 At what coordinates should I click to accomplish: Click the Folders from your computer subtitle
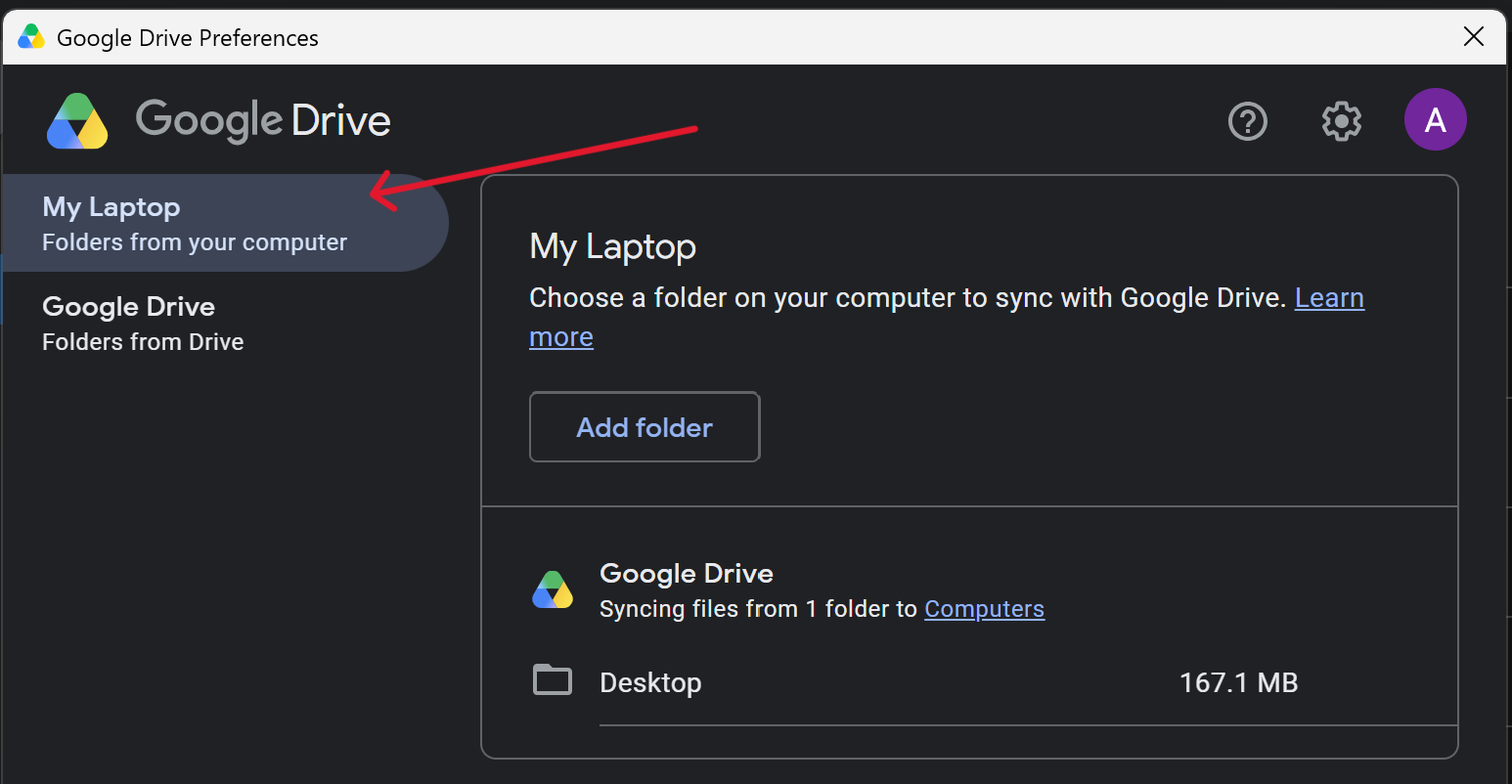[195, 242]
